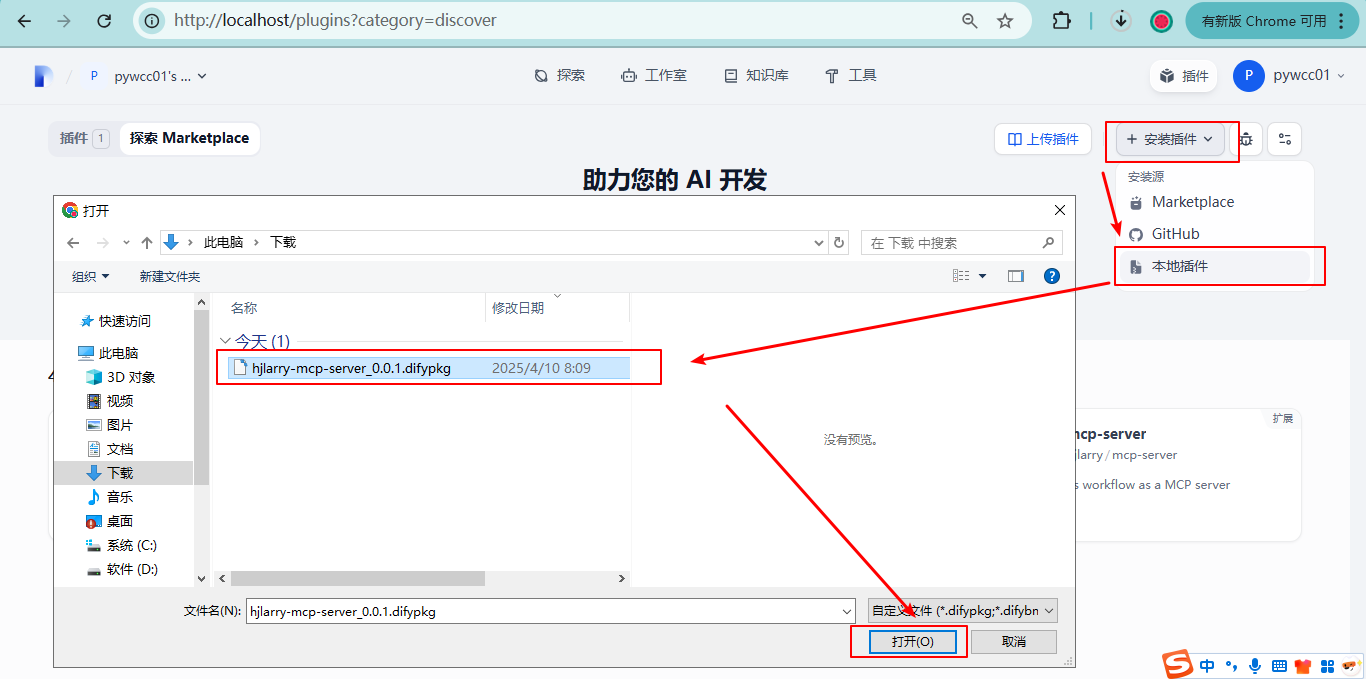This screenshot has width=1366, height=679.
Task: Click the 在 下载 中搜索 search field
Action: 961,242
